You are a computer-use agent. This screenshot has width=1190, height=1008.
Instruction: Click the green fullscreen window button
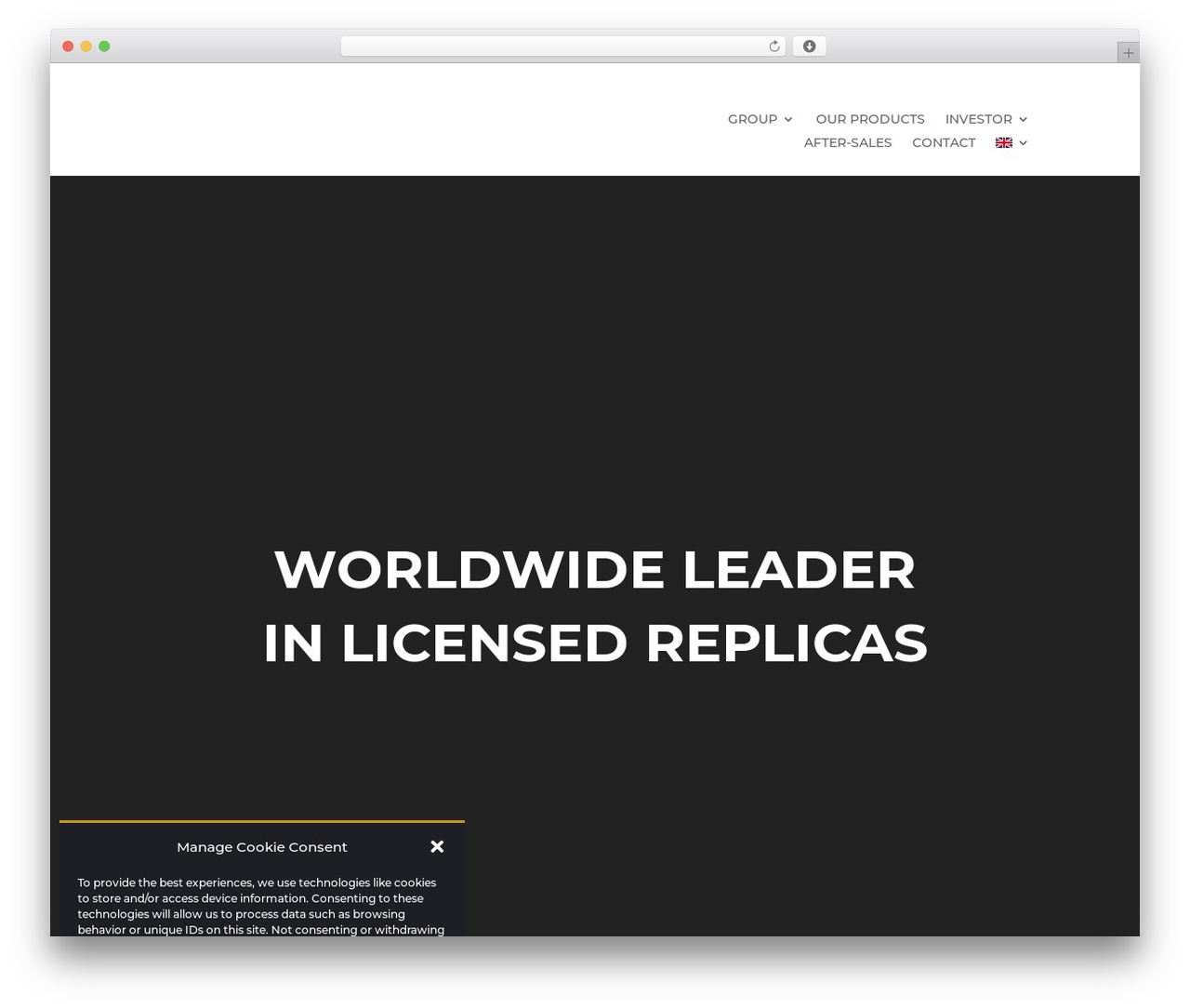pyautogui.click(x=104, y=46)
